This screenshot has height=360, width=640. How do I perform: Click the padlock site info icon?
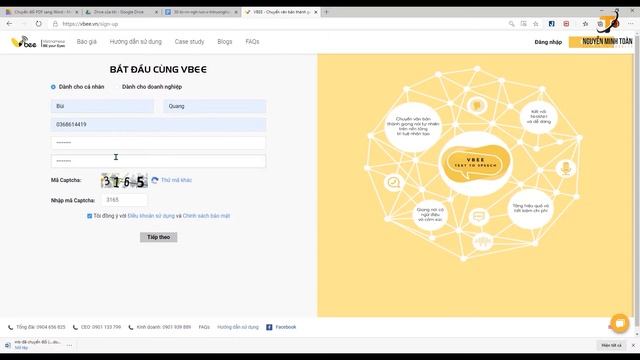point(55,24)
